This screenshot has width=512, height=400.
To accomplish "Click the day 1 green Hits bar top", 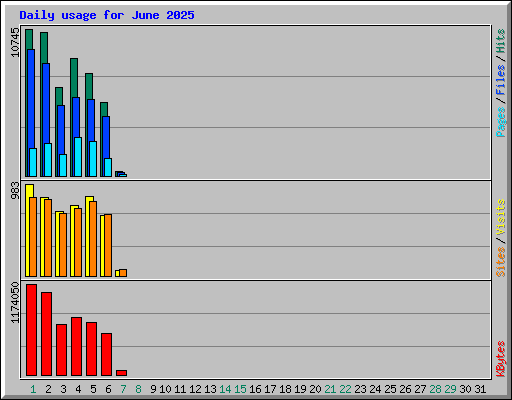I will (29, 39).
